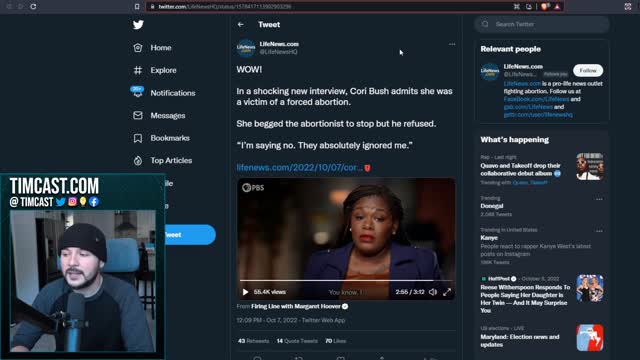Viewport: 640px width, 360px height.
Task: View the 70 Likes list
Action: click(336, 341)
